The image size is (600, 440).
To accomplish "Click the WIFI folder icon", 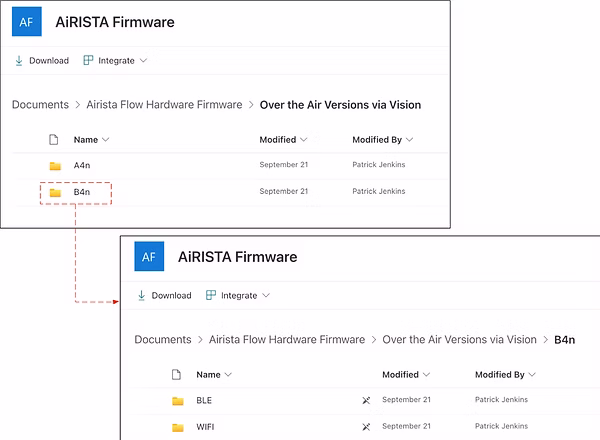I will tap(178, 427).
